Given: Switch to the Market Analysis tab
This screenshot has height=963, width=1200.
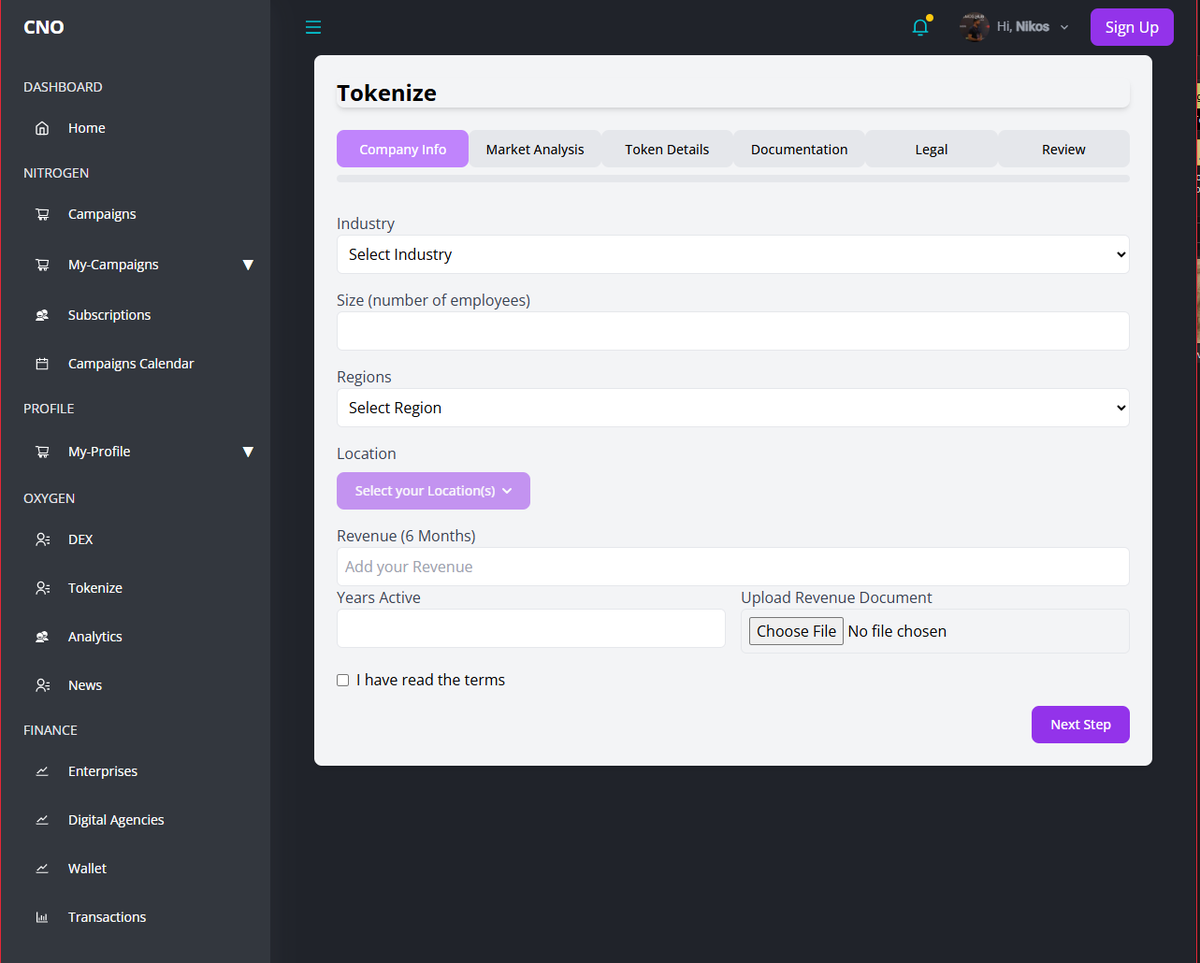Looking at the screenshot, I should tap(535, 149).
